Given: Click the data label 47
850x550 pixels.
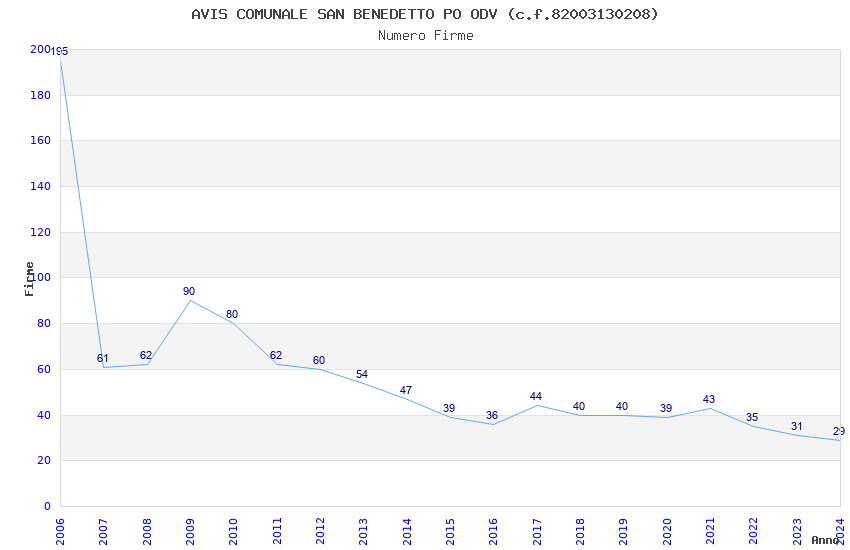Looking at the screenshot, I should (x=406, y=390).
